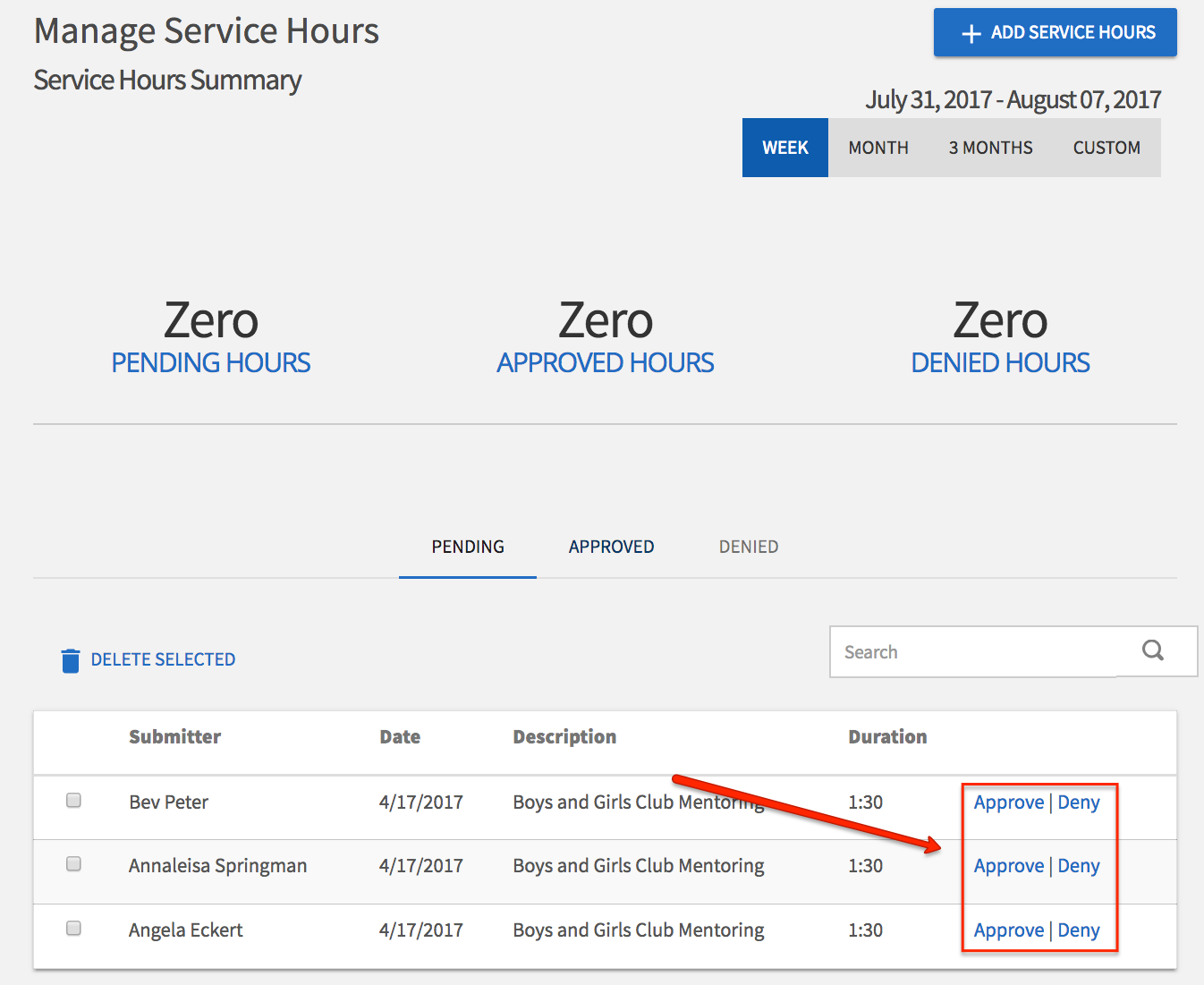Click the Service Hours Summary subheading

[167, 81]
